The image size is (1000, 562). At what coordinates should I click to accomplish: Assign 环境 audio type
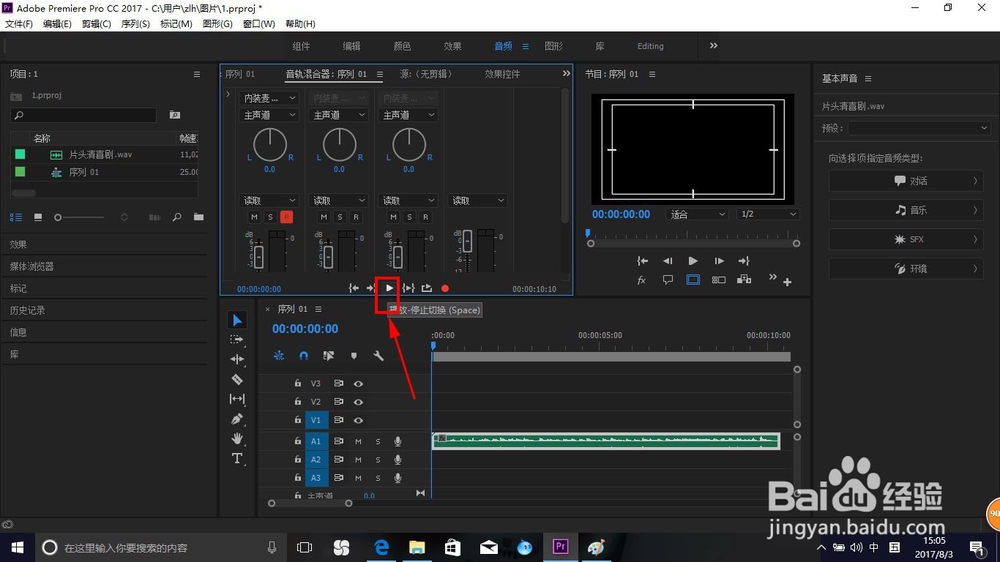click(x=906, y=269)
